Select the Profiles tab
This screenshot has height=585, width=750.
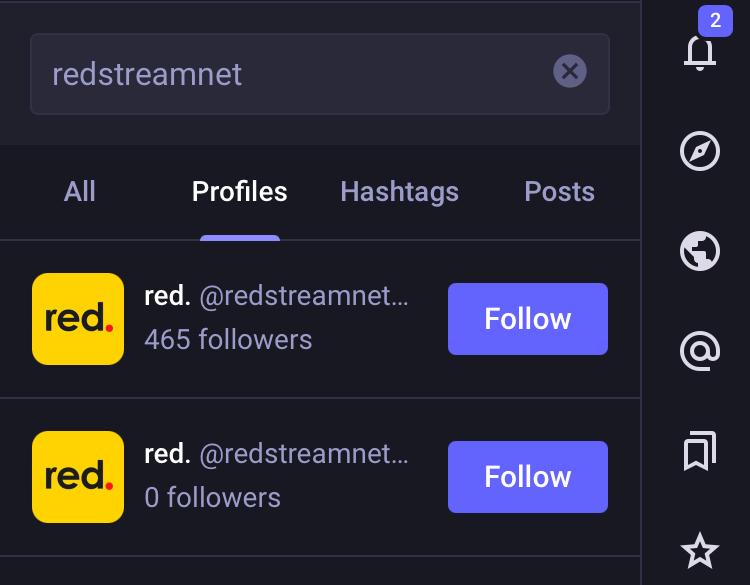[x=240, y=191]
